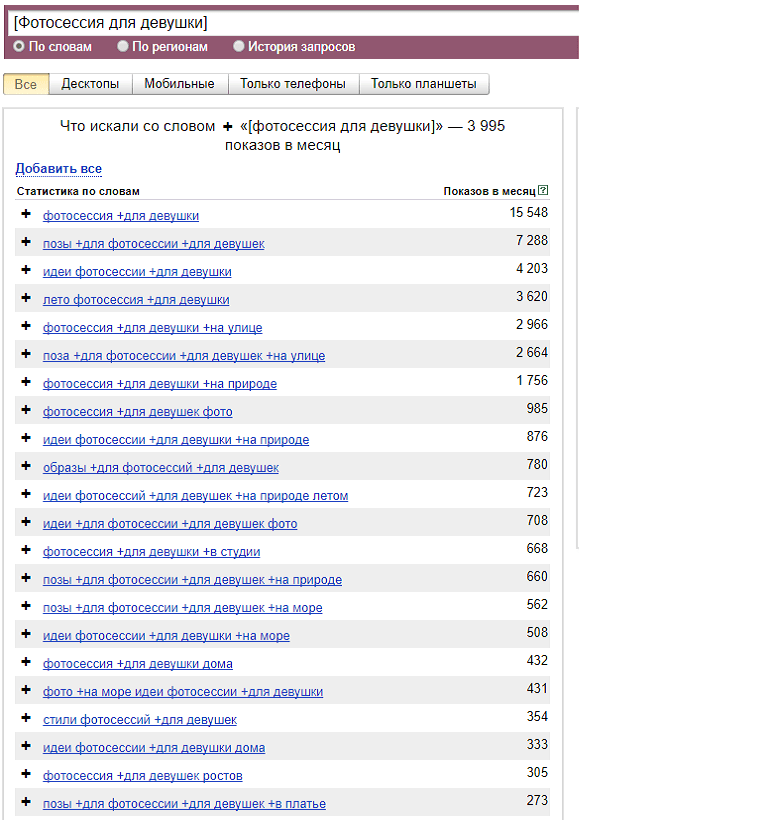Click plus icon beside 'фотосессия +для девушки'
The image size is (773, 820).
pyautogui.click(x=26, y=214)
